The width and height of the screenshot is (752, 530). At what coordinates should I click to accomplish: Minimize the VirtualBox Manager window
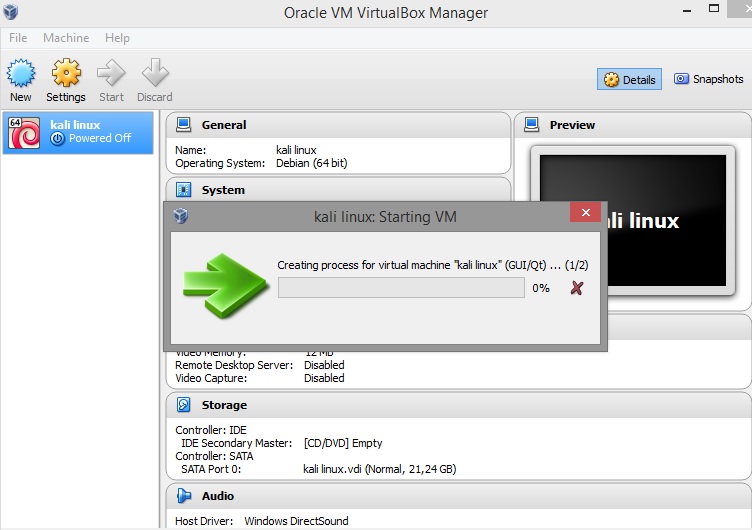coord(687,11)
